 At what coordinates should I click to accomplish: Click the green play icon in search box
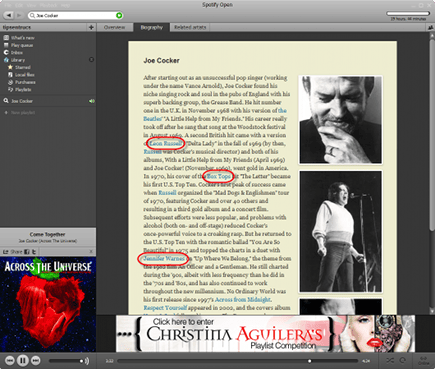(x=119, y=15)
